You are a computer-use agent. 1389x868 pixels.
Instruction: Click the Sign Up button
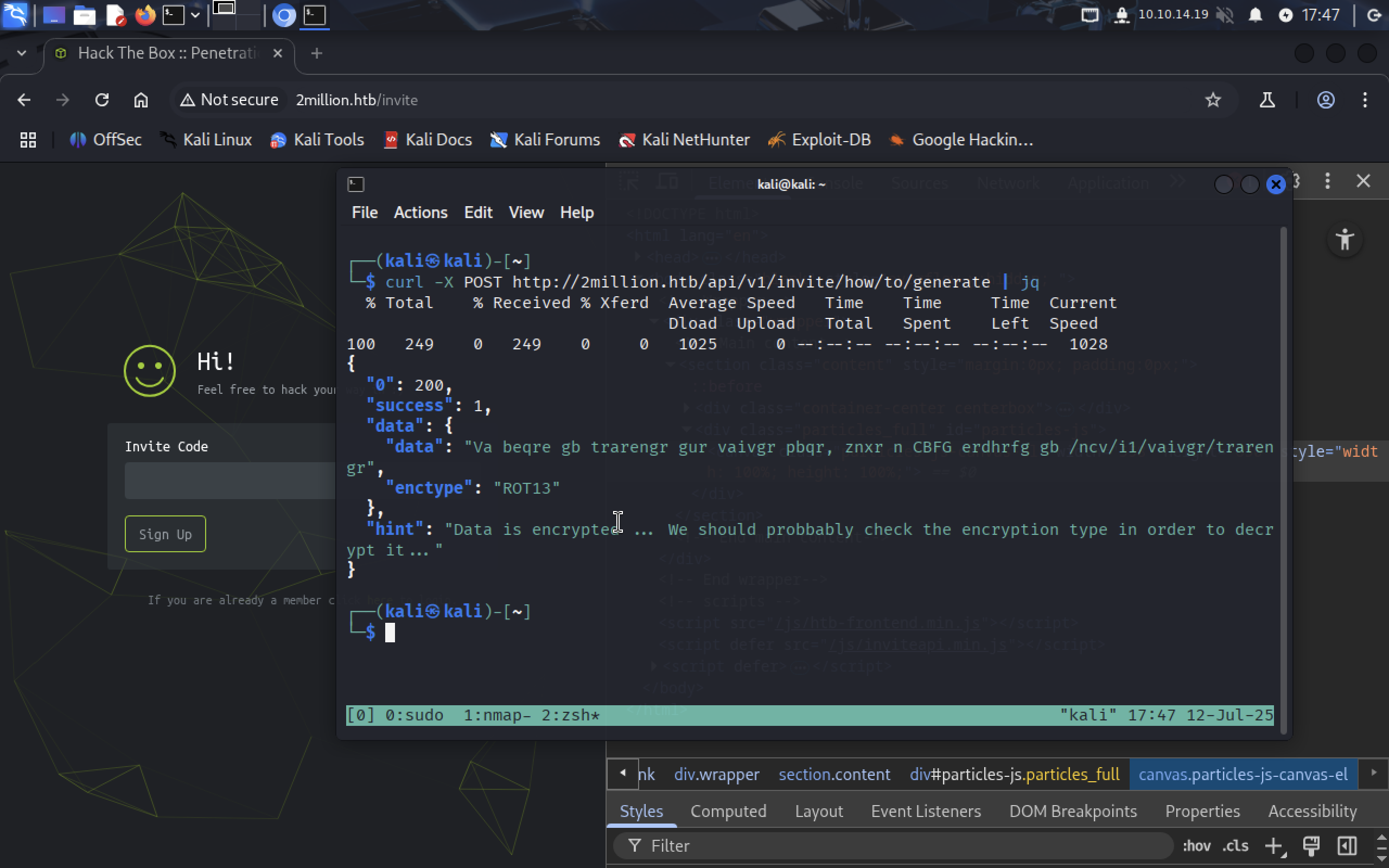click(165, 534)
